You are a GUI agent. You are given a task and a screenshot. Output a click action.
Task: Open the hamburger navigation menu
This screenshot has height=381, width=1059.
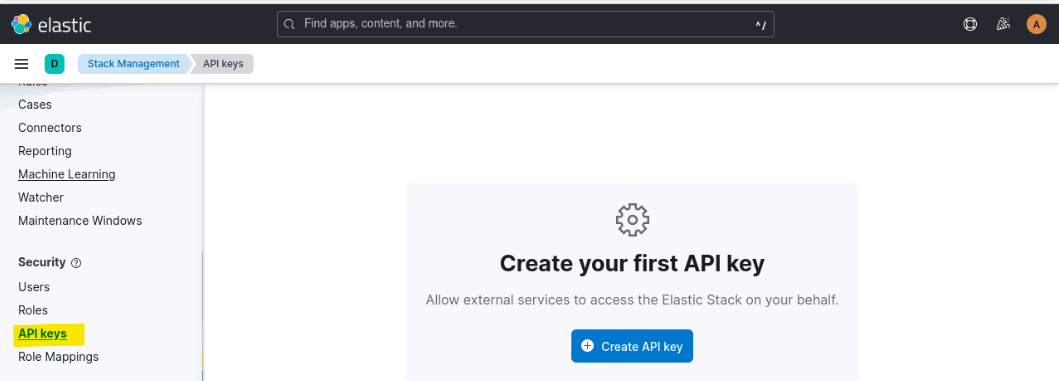coord(22,64)
